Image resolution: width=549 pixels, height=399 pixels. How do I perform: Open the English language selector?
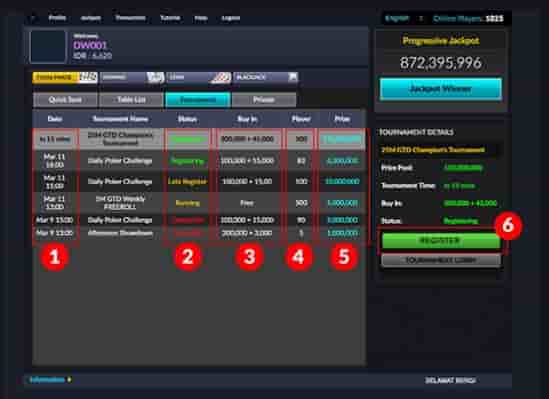397,18
